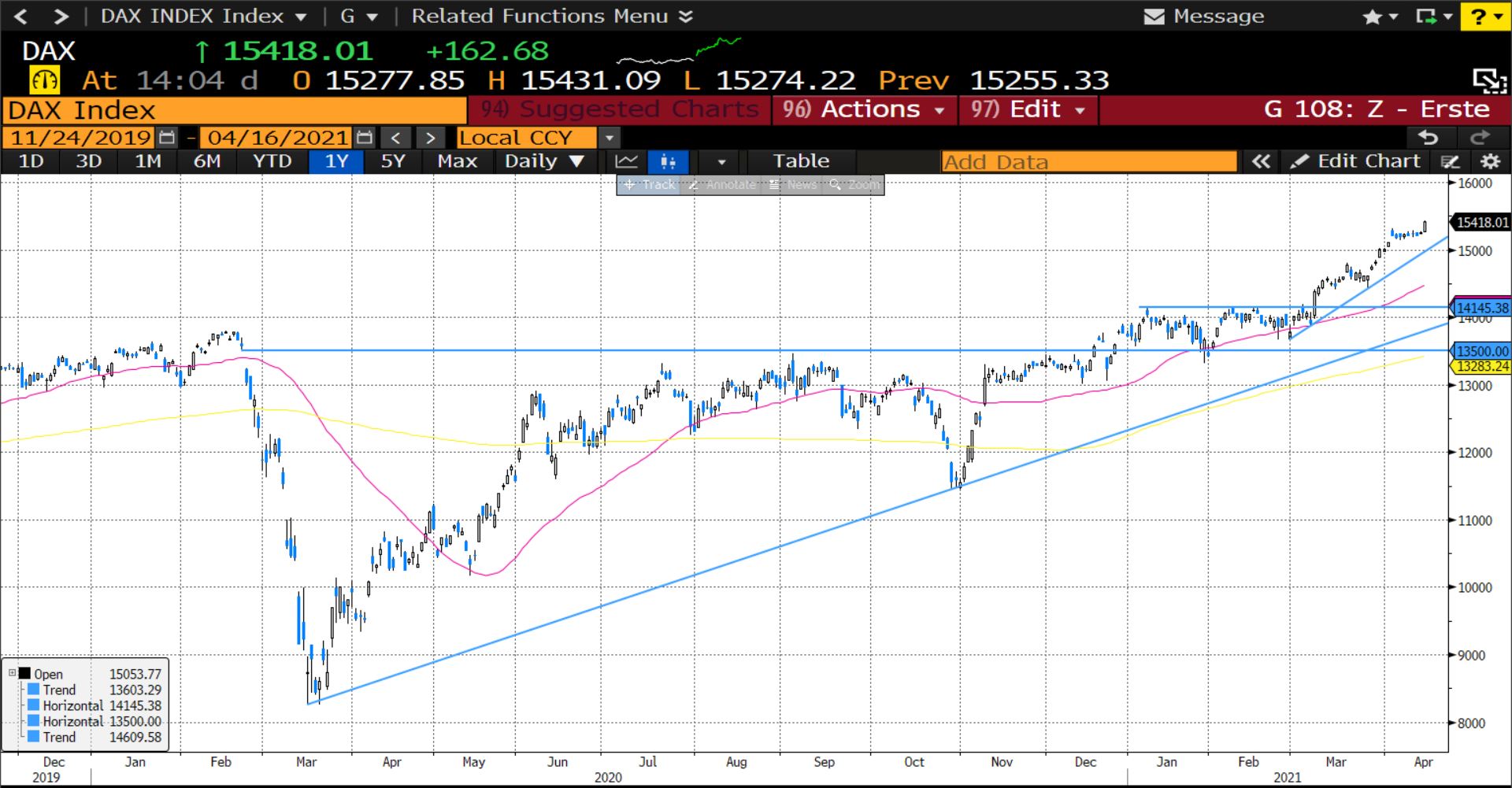Go forward with the right navigation arrow

[x=60, y=16]
